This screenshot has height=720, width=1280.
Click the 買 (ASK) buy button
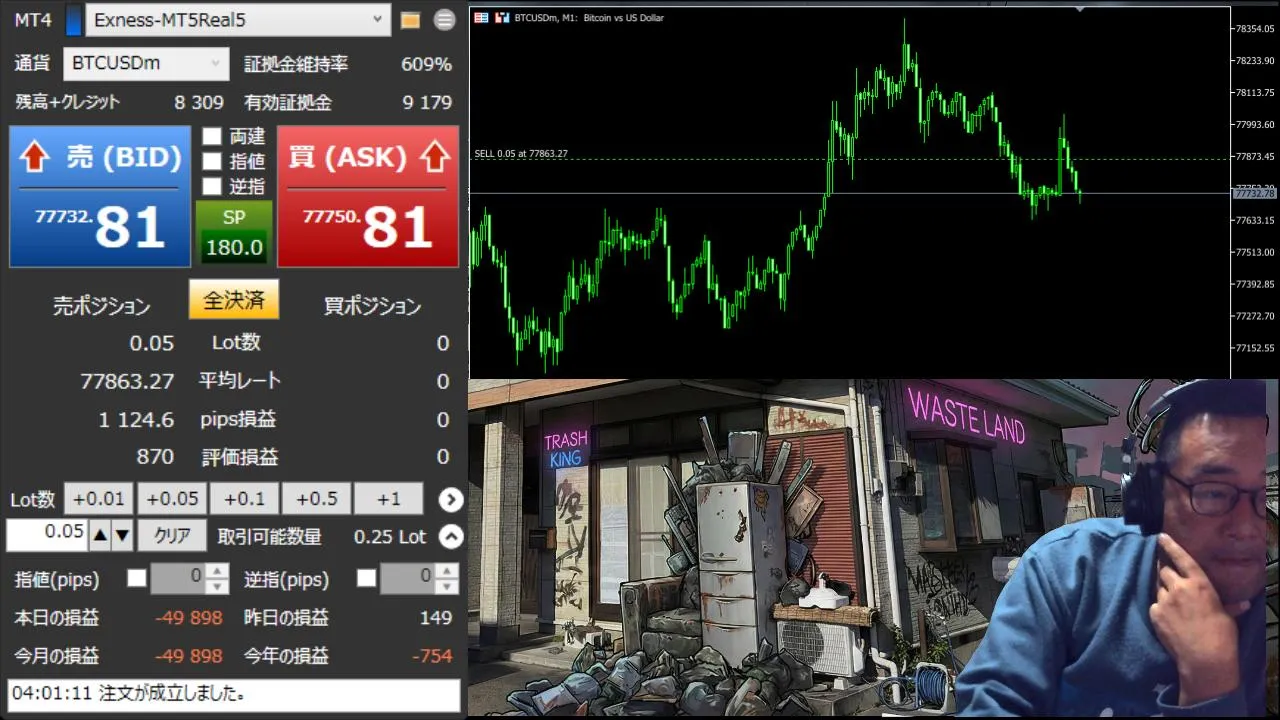368,196
